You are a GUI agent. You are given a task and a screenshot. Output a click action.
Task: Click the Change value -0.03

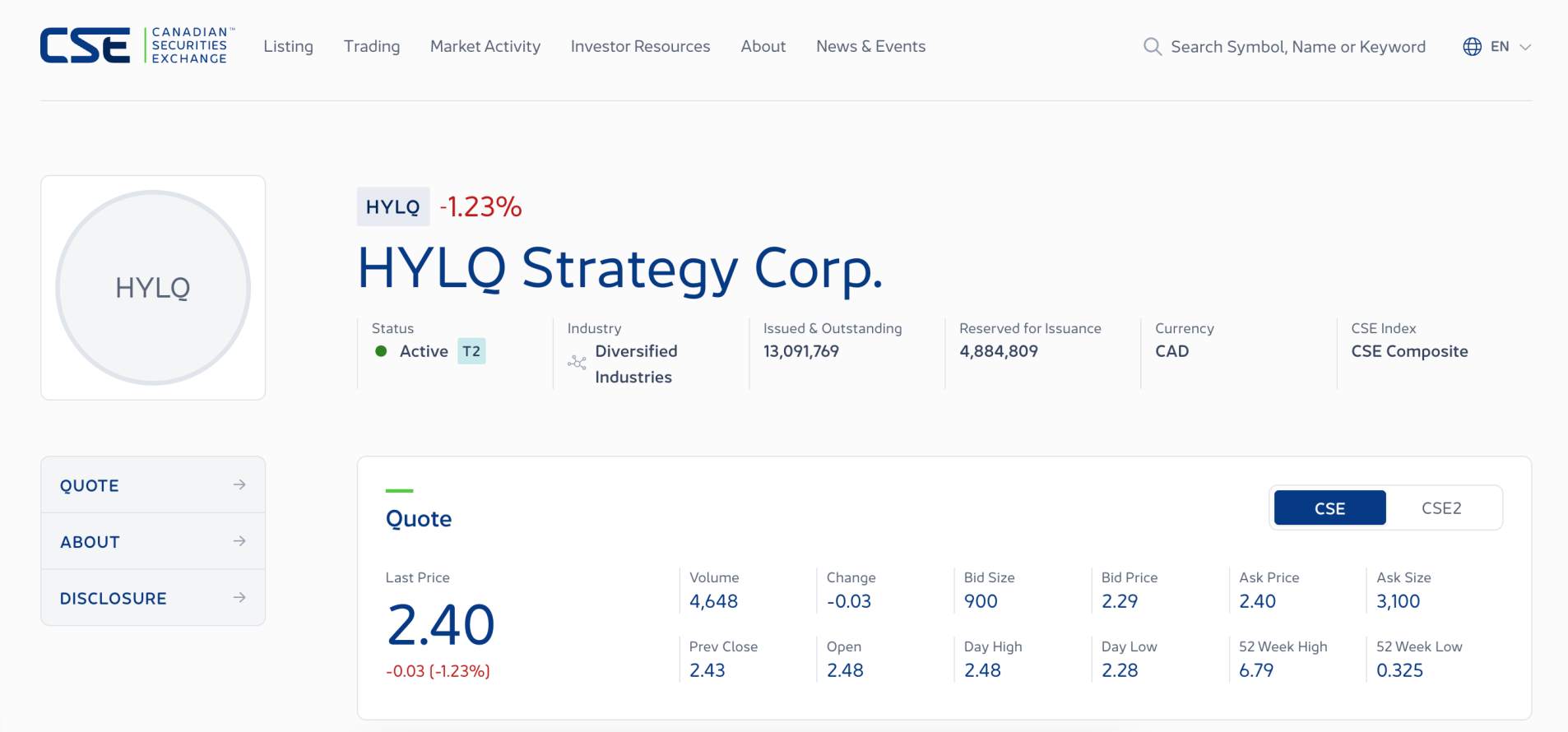848,601
